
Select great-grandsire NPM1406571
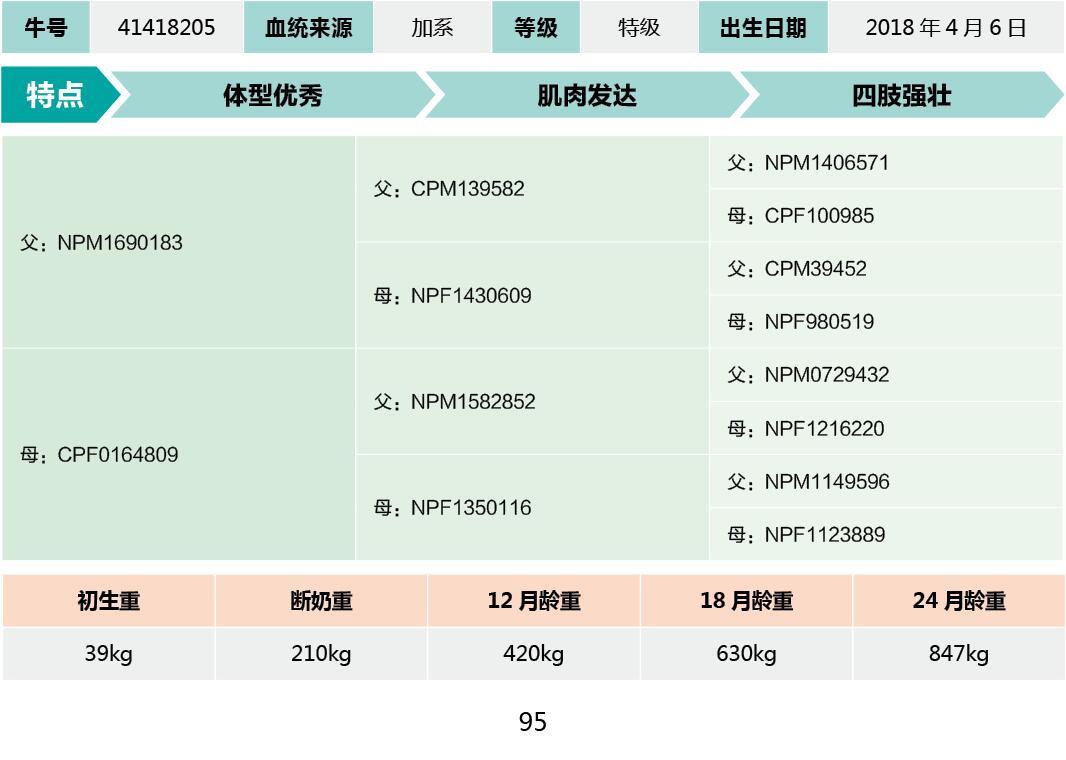808,163
